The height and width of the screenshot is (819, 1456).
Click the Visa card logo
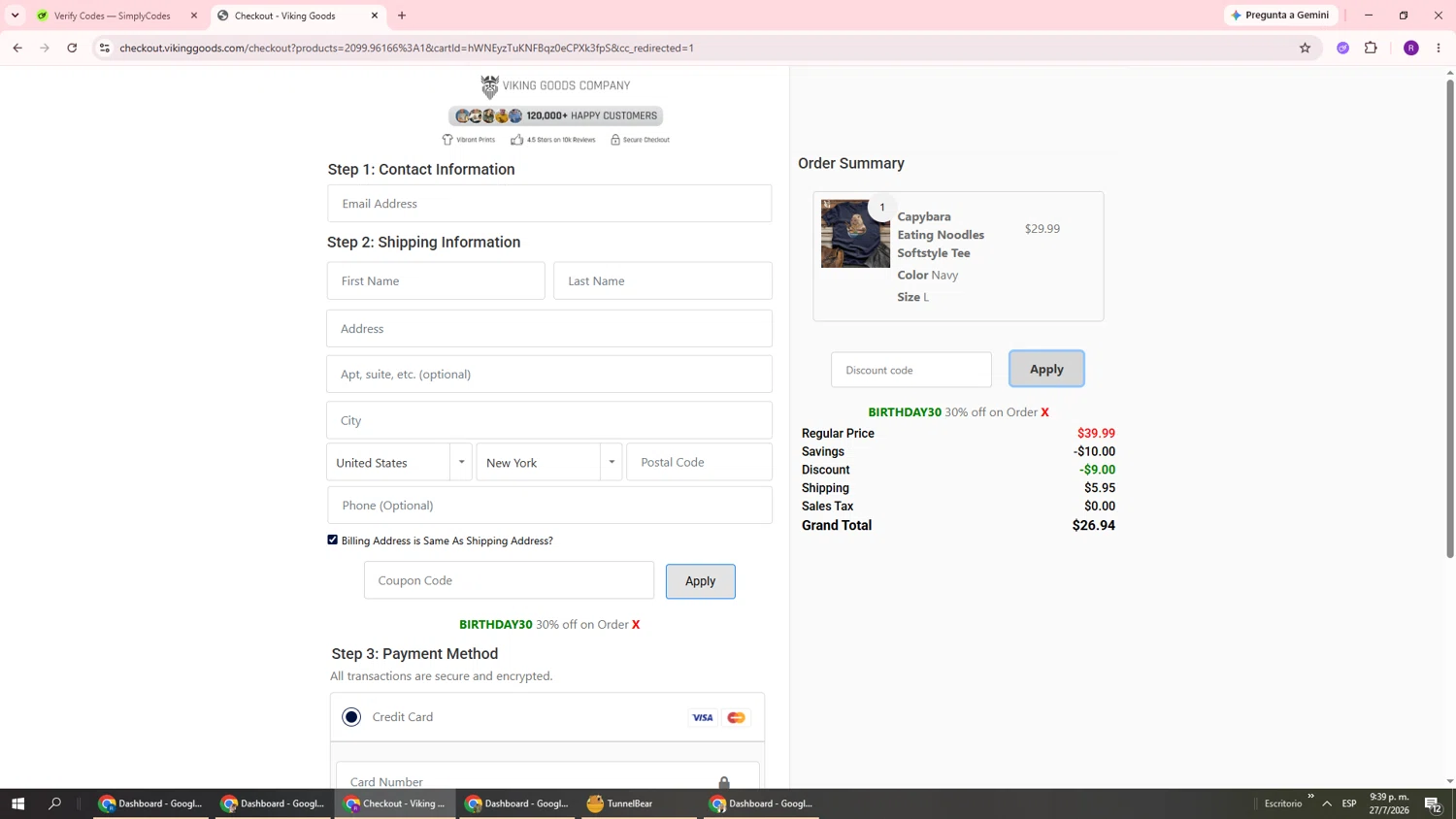pyautogui.click(x=703, y=718)
